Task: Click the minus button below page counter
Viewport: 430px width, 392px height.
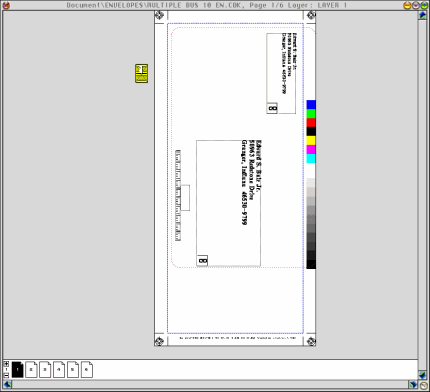Action: point(6,375)
